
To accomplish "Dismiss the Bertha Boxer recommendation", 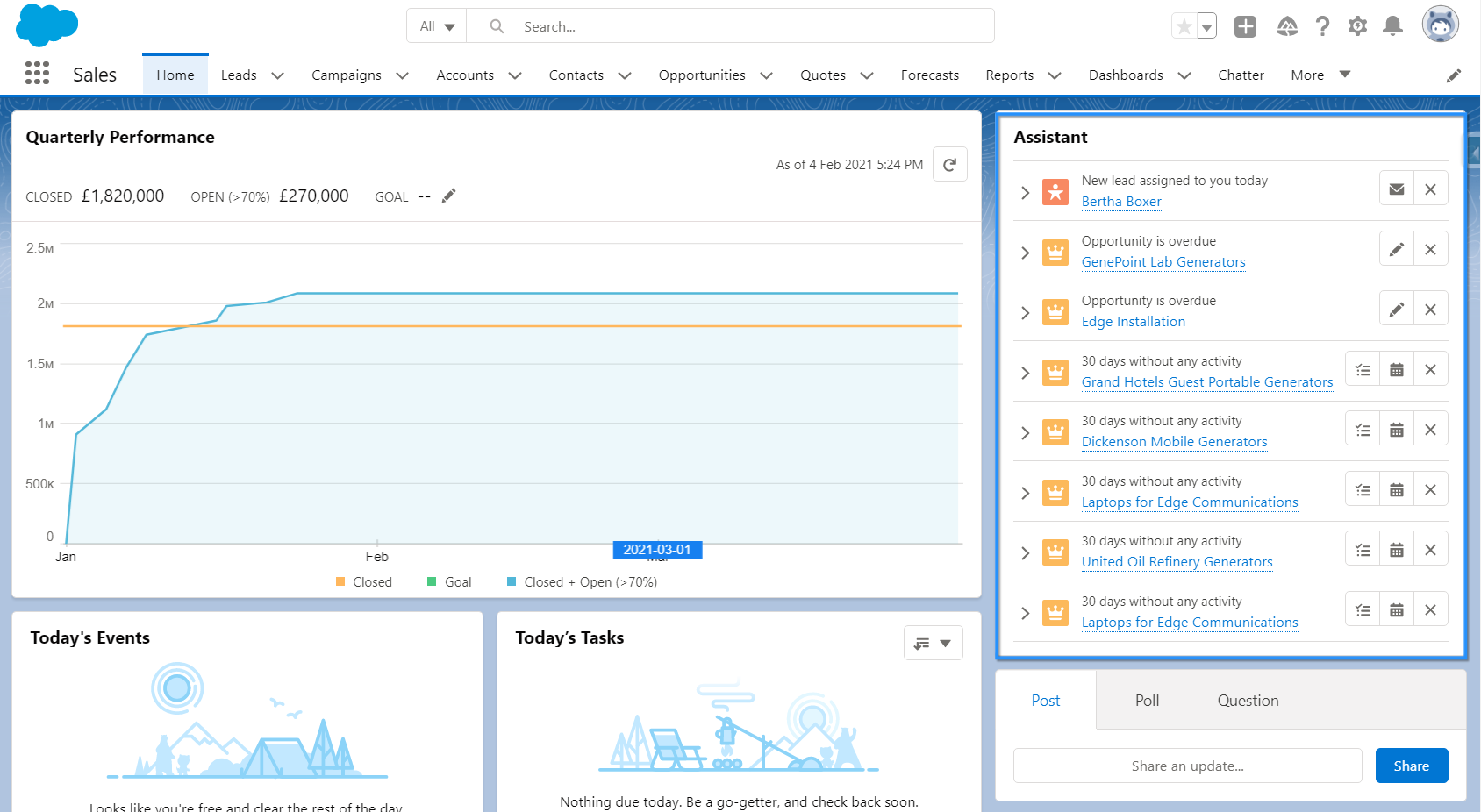I will pos(1430,189).
